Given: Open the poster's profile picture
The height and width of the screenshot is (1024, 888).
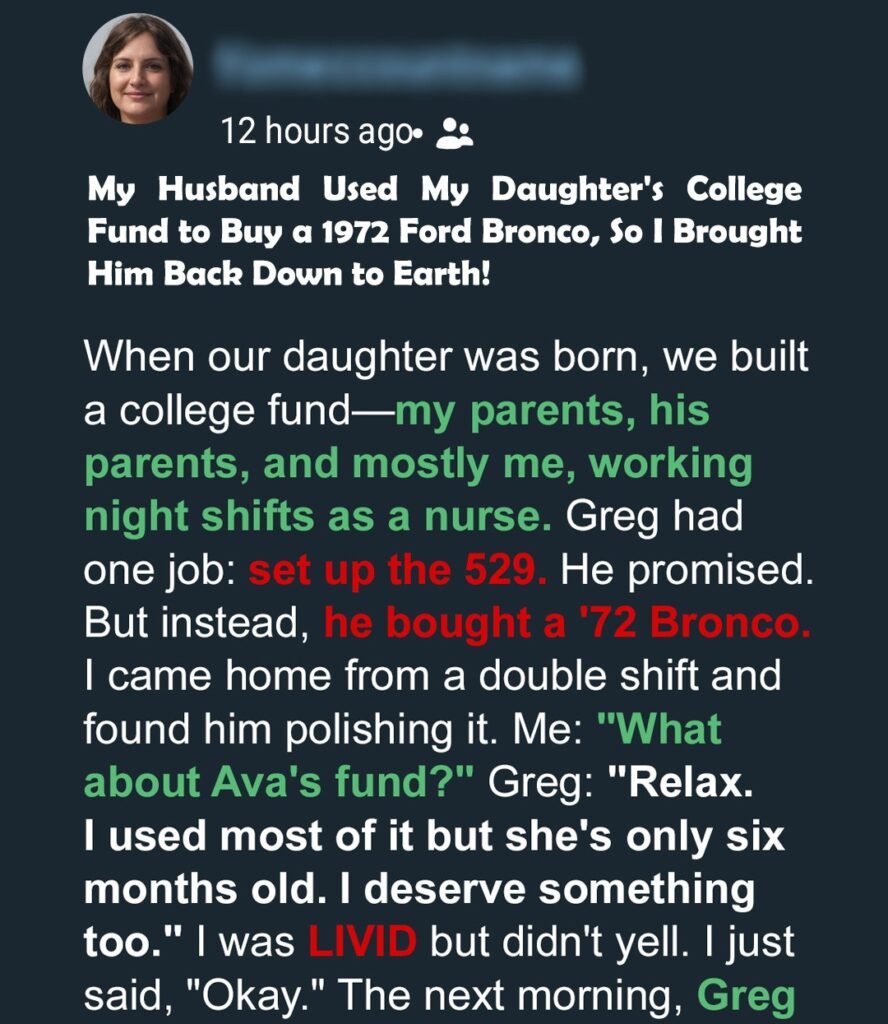Looking at the screenshot, I should (x=138, y=69).
